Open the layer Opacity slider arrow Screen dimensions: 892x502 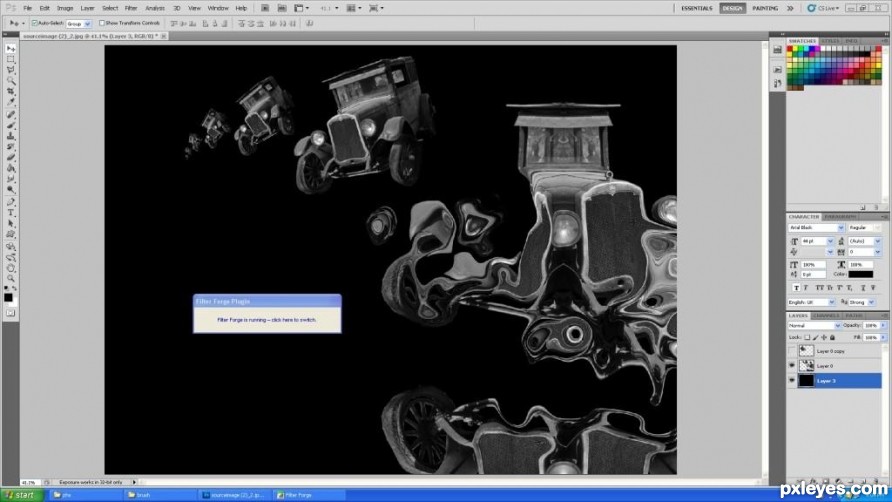pos(883,326)
